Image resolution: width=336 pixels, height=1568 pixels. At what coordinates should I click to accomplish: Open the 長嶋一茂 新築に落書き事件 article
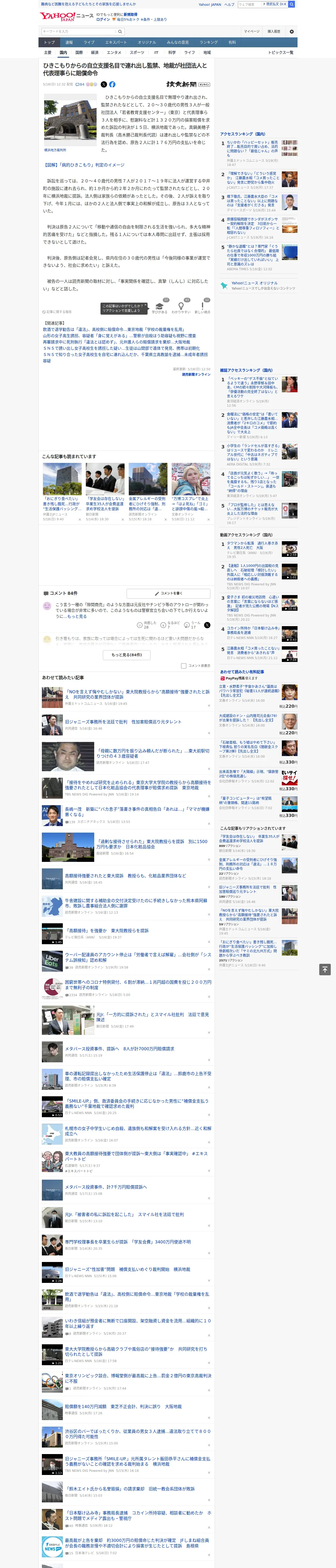tap(137, 812)
